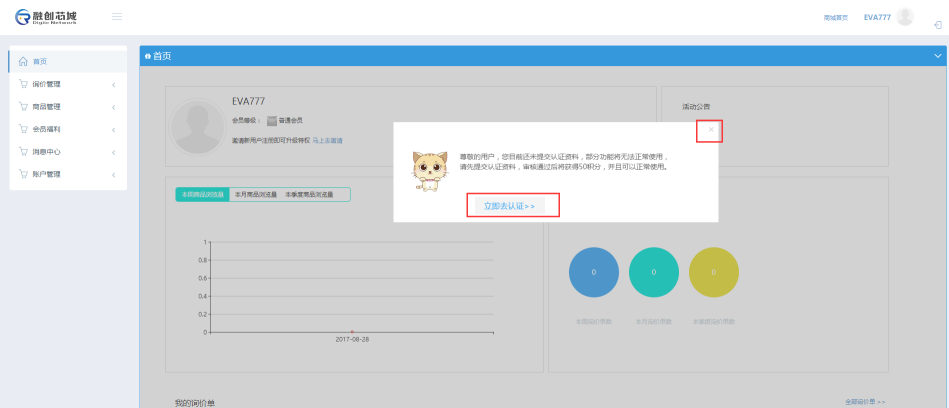Click the logout icon at top right
Viewport: 949px width, 408px height.
tap(936, 24)
